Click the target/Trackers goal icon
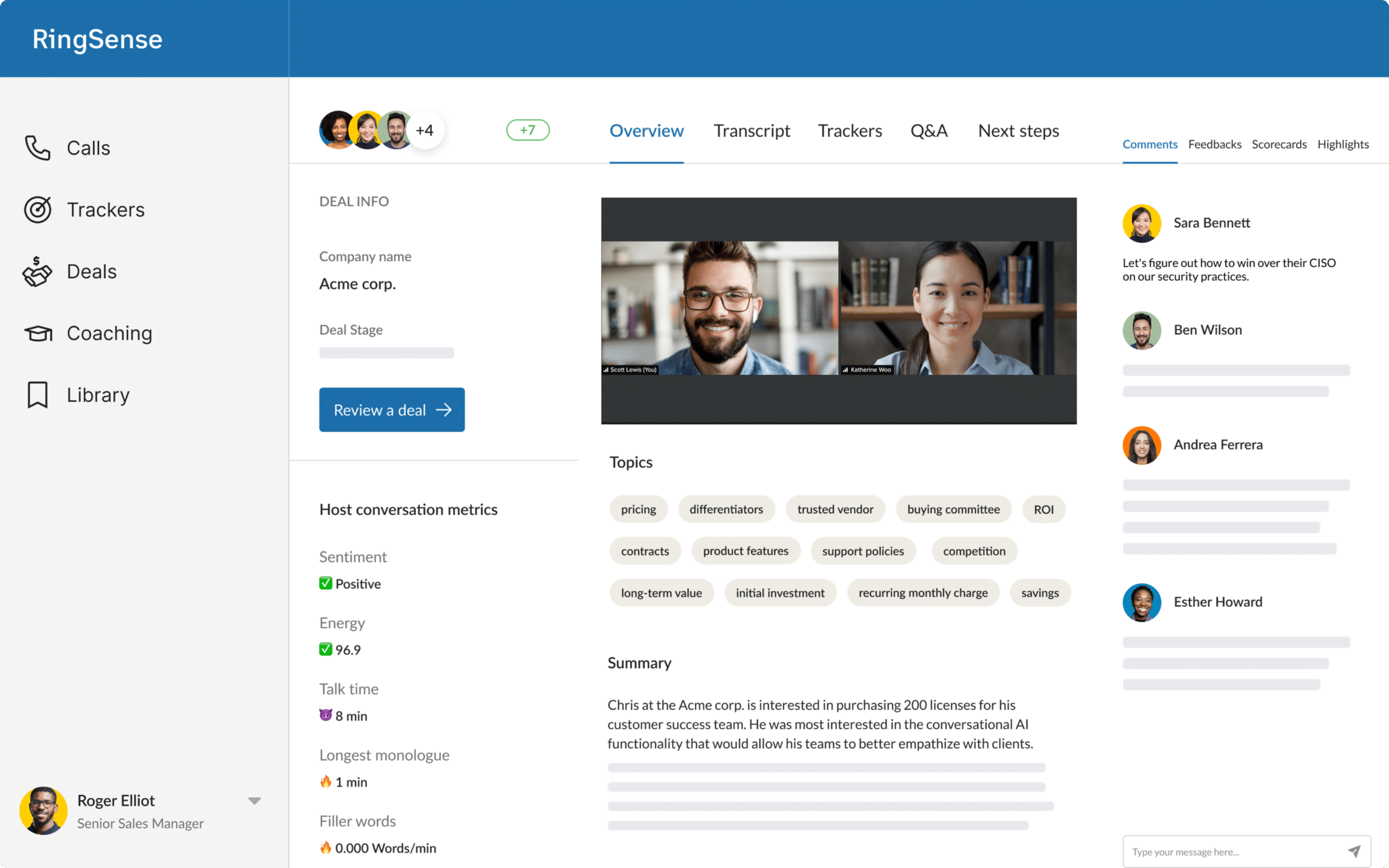This screenshot has width=1389, height=868. [37, 209]
